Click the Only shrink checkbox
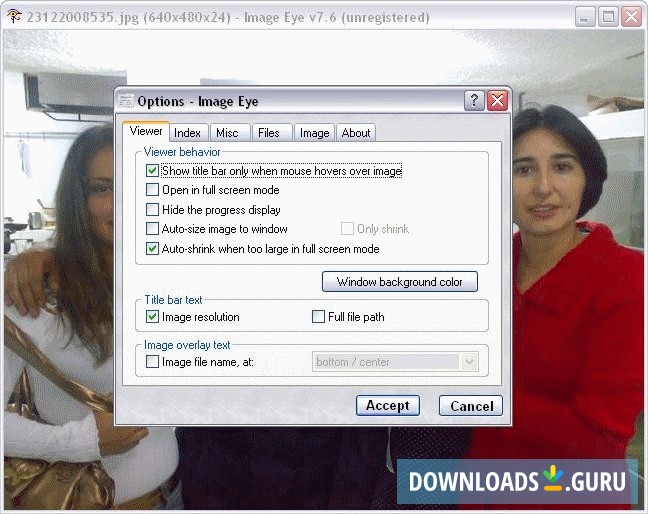The image size is (648, 514). click(347, 228)
